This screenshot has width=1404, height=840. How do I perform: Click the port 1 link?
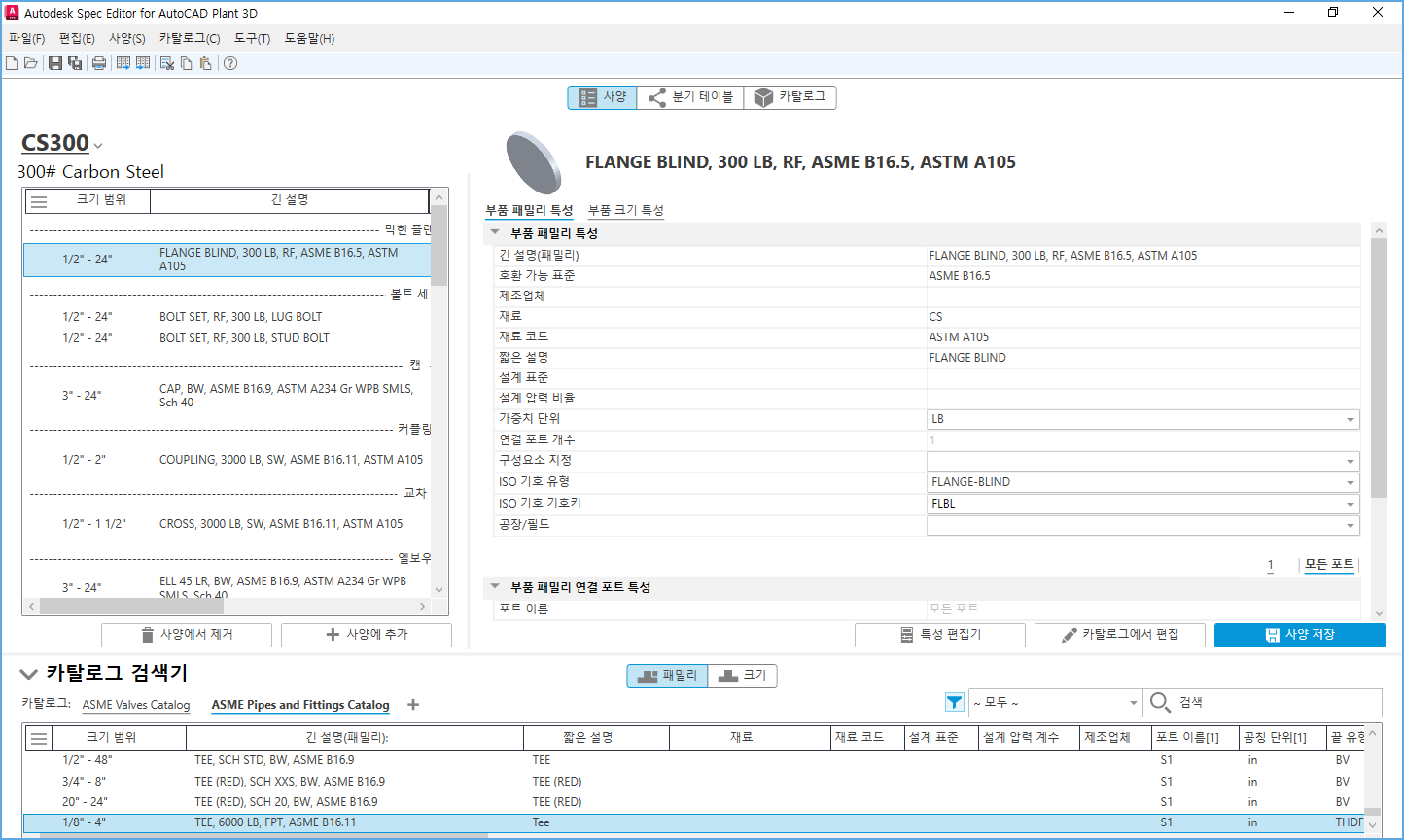[x=1271, y=565]
